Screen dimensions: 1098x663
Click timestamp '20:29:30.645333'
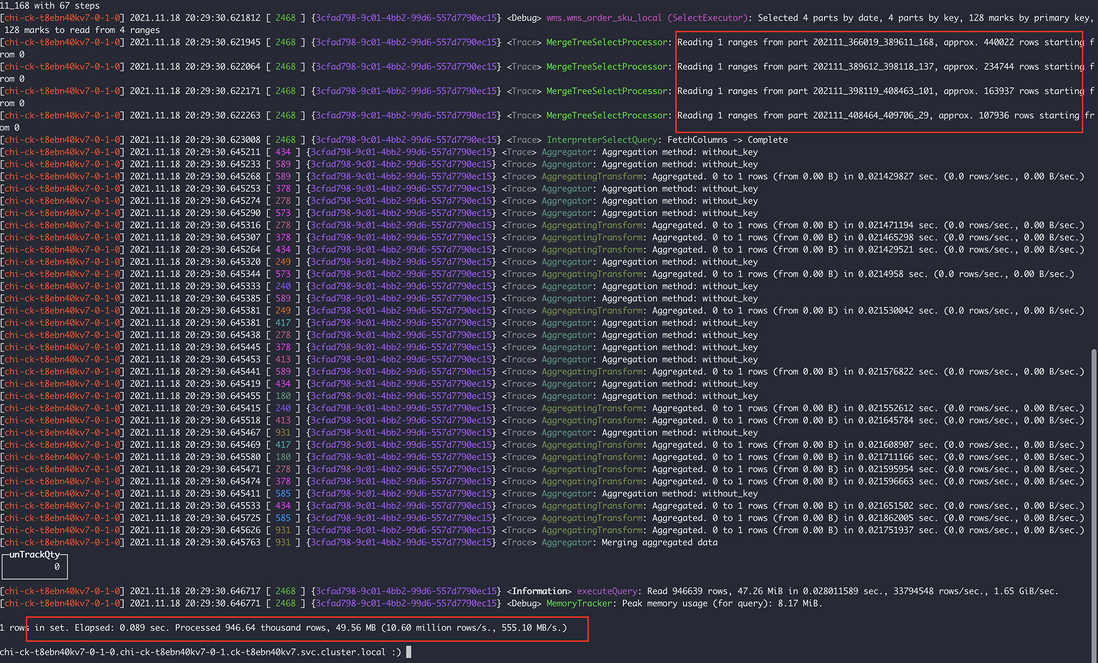pyautogui.click(x=223, y=286)
